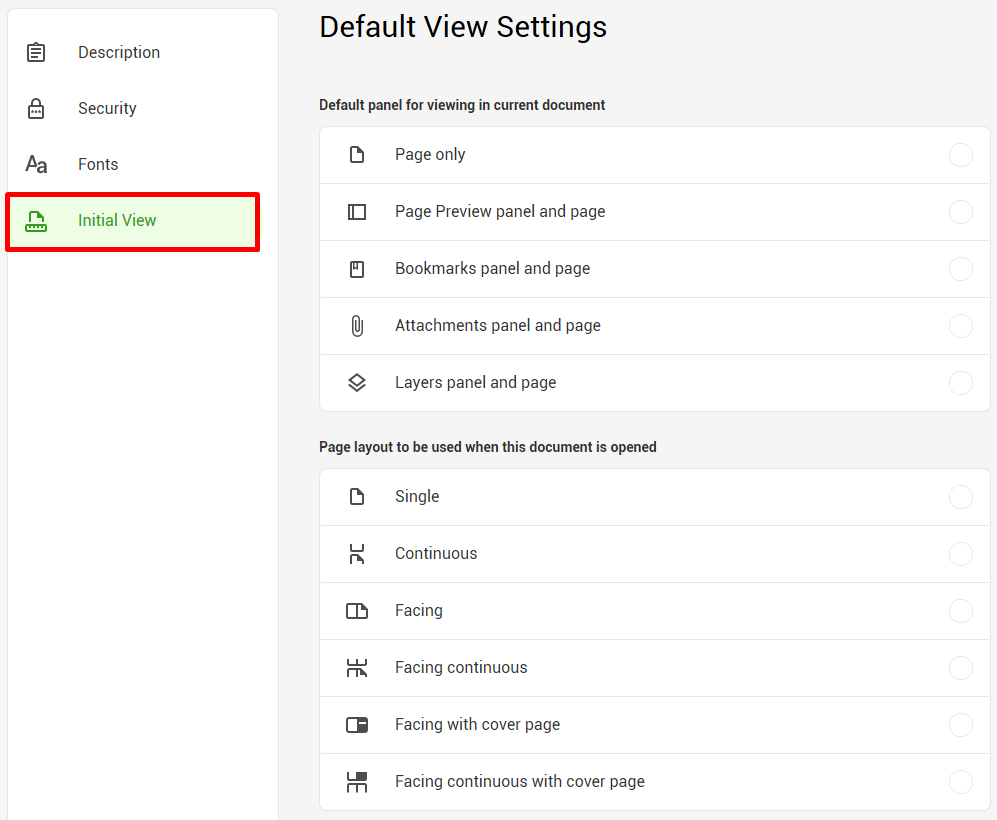Click the Initial View icon in the sidebar

pos(36,221)
